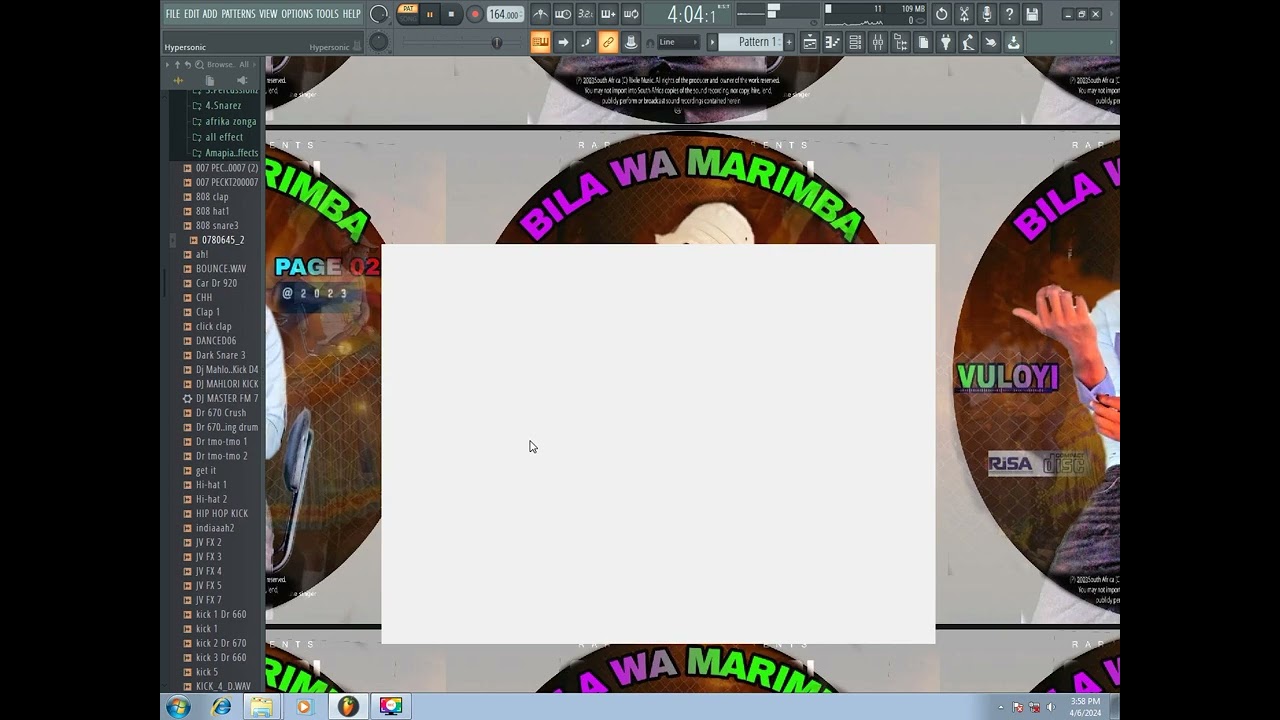Click the 164.000 tempo field

pos(505,14)
